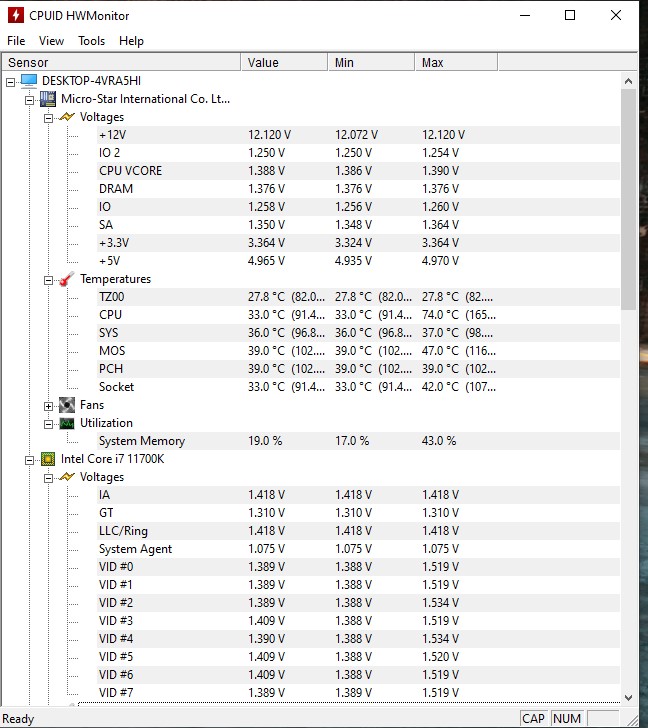The height and width of the screenshot is (728, 648).
Task: Click the Intel Core i7 Voltages icon
Action: pos(67,477)
